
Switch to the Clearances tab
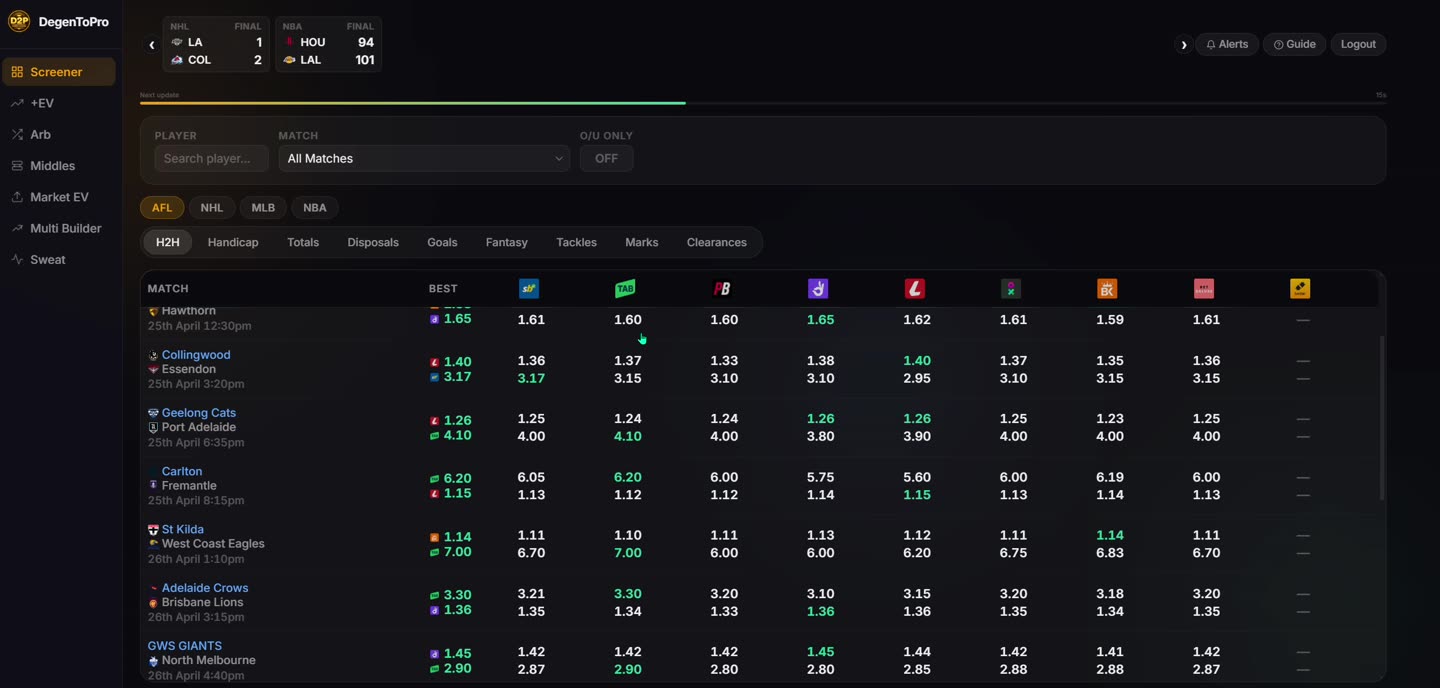(x=716, y=242)
